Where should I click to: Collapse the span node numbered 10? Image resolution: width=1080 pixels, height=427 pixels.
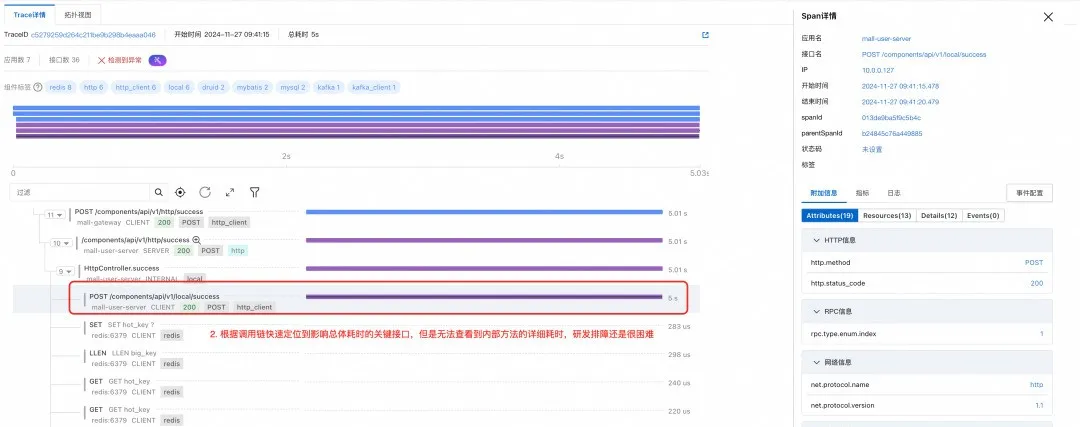(62, 243)
